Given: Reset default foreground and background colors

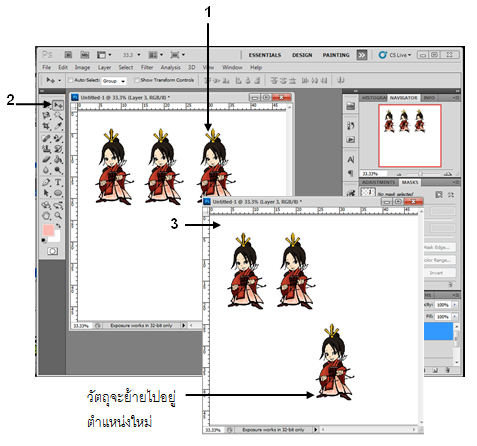Looking at the screenshot, I should 44,240.
